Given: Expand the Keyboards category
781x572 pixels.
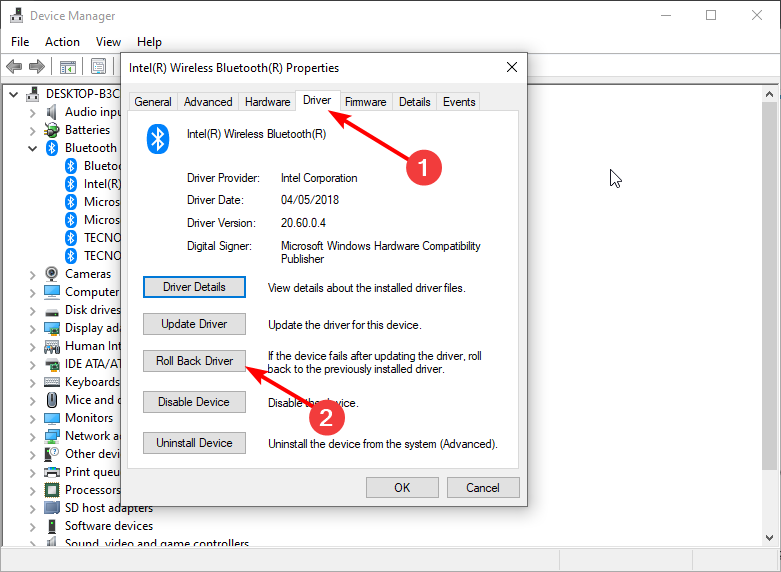Looking at the screenshot, I should pyautogui.click(x=32, y=383).
